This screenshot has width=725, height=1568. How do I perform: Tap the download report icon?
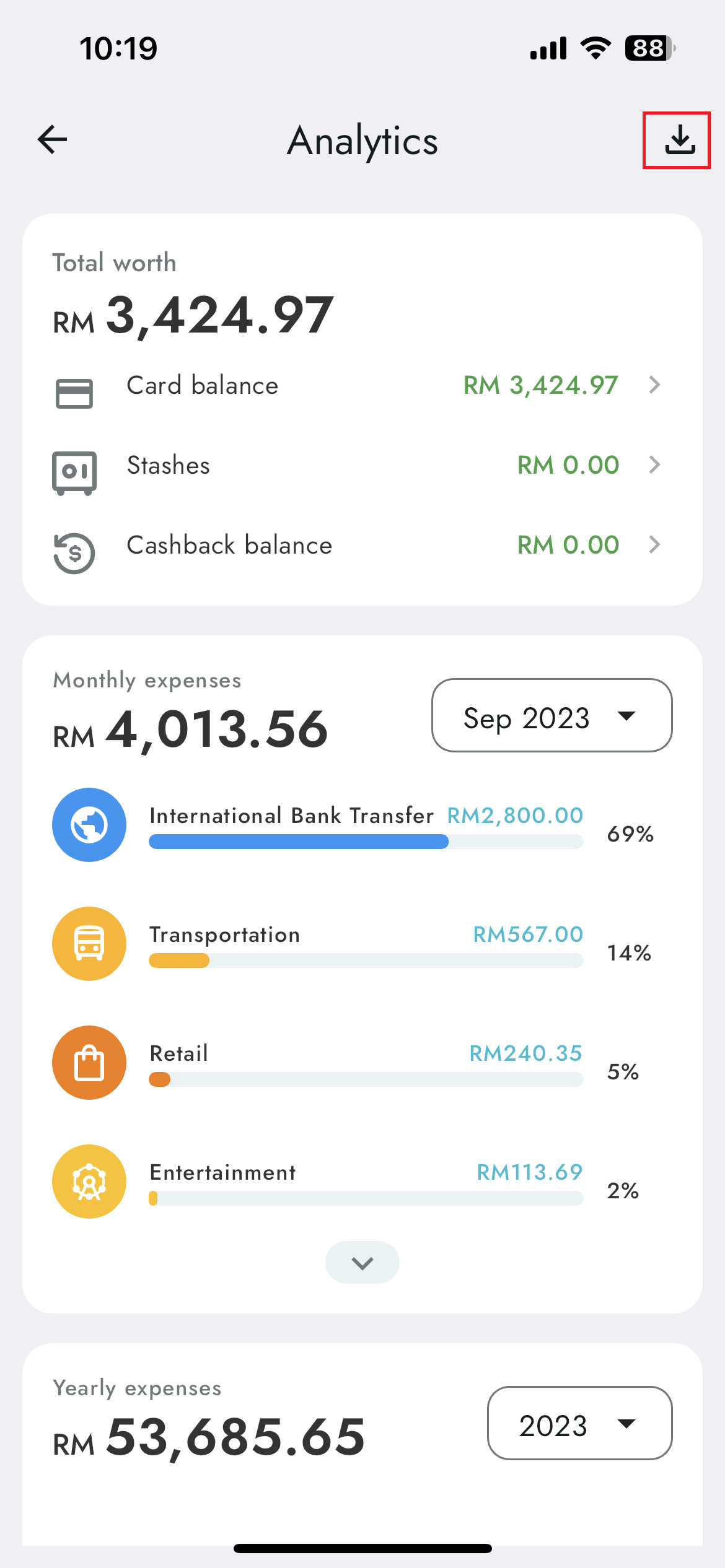680,140
